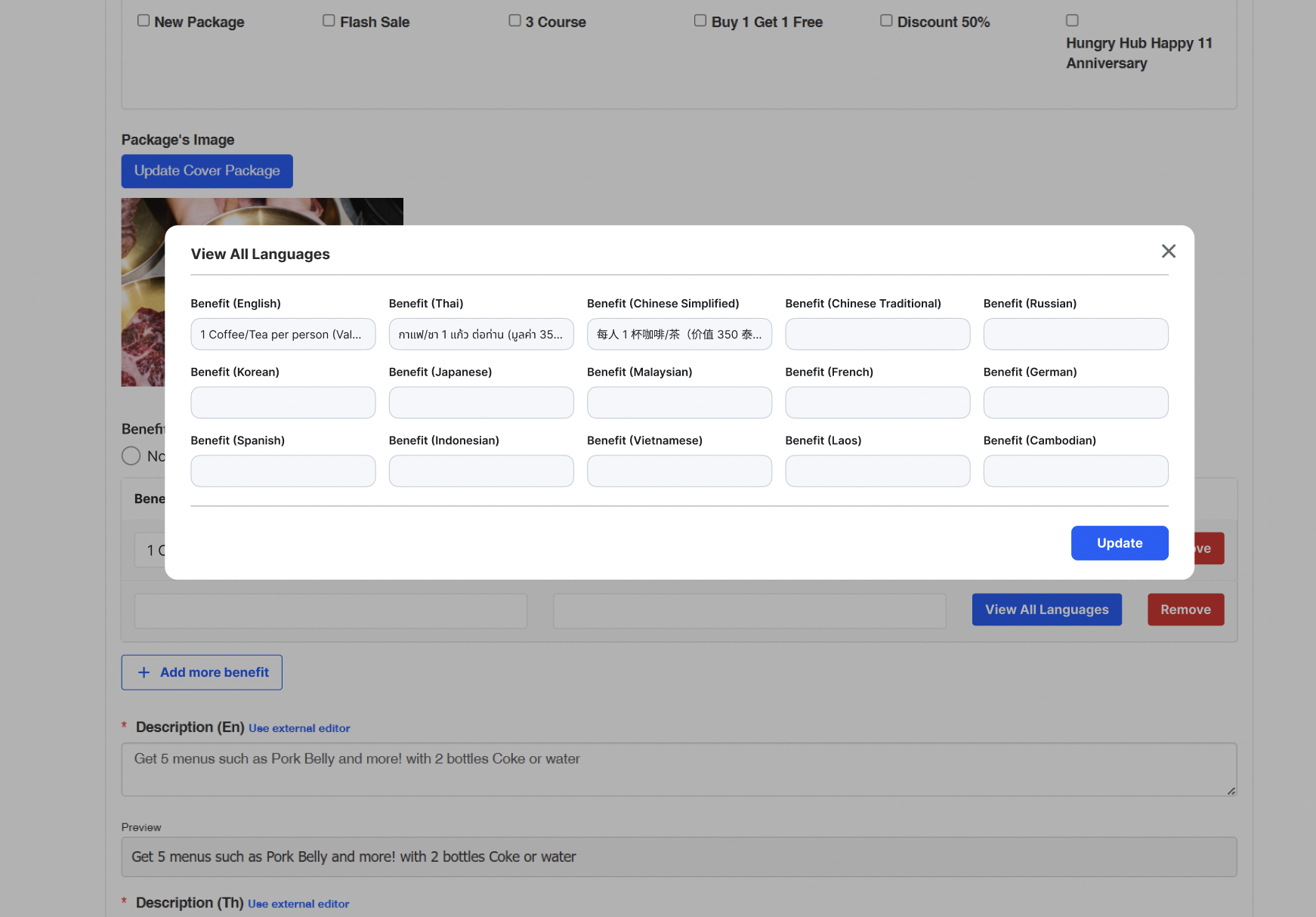Close the View All Languages dialog

coord(1168,252)
